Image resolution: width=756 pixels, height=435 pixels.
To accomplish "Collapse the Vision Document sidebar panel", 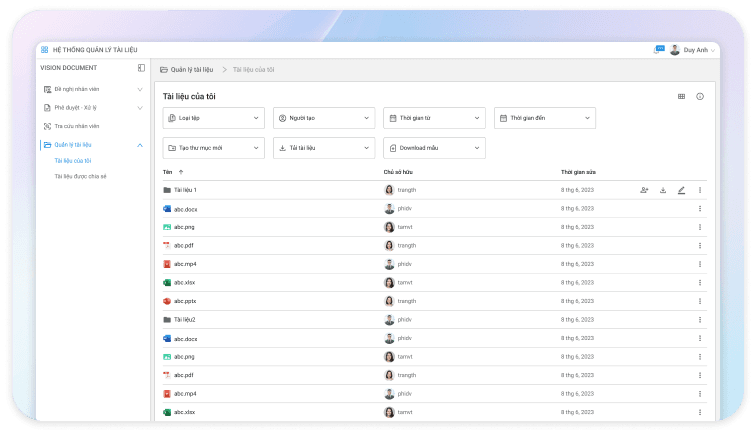I will (x=141, y=68).
